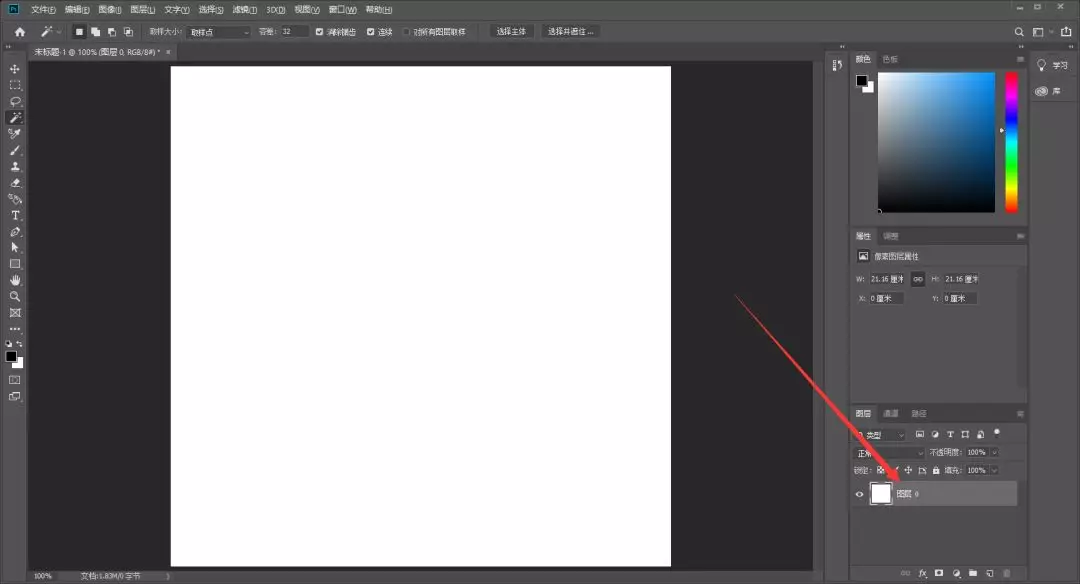
Task: Choose the Horizontal Type tool
Action: (x=15, y=215)
